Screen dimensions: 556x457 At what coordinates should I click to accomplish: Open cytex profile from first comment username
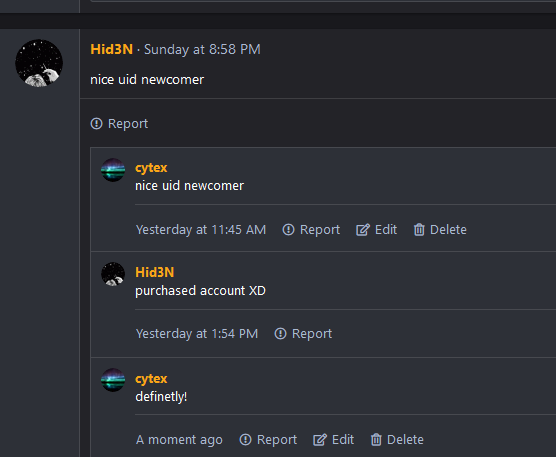pos(151,167)
